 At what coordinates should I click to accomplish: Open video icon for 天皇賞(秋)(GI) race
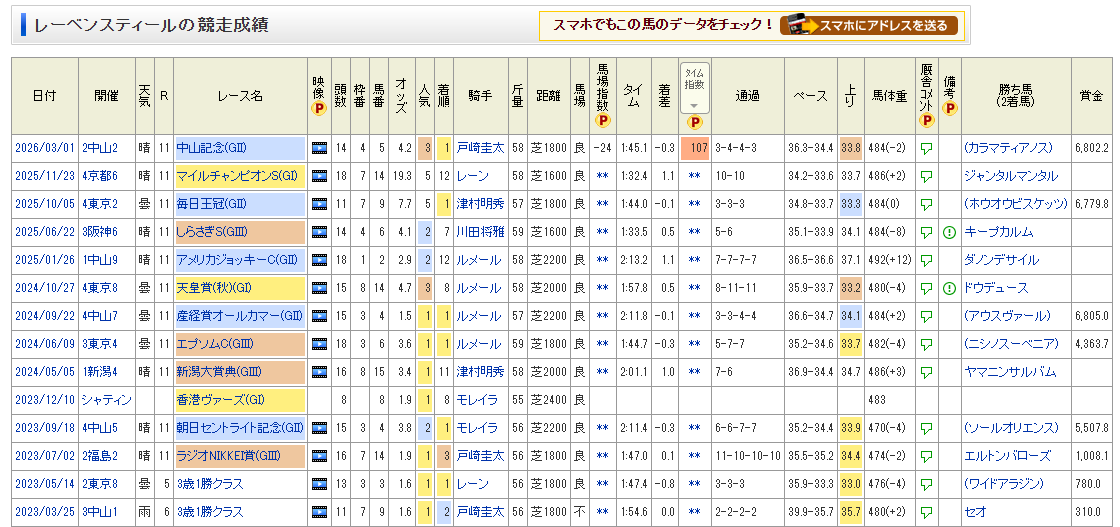319,288
